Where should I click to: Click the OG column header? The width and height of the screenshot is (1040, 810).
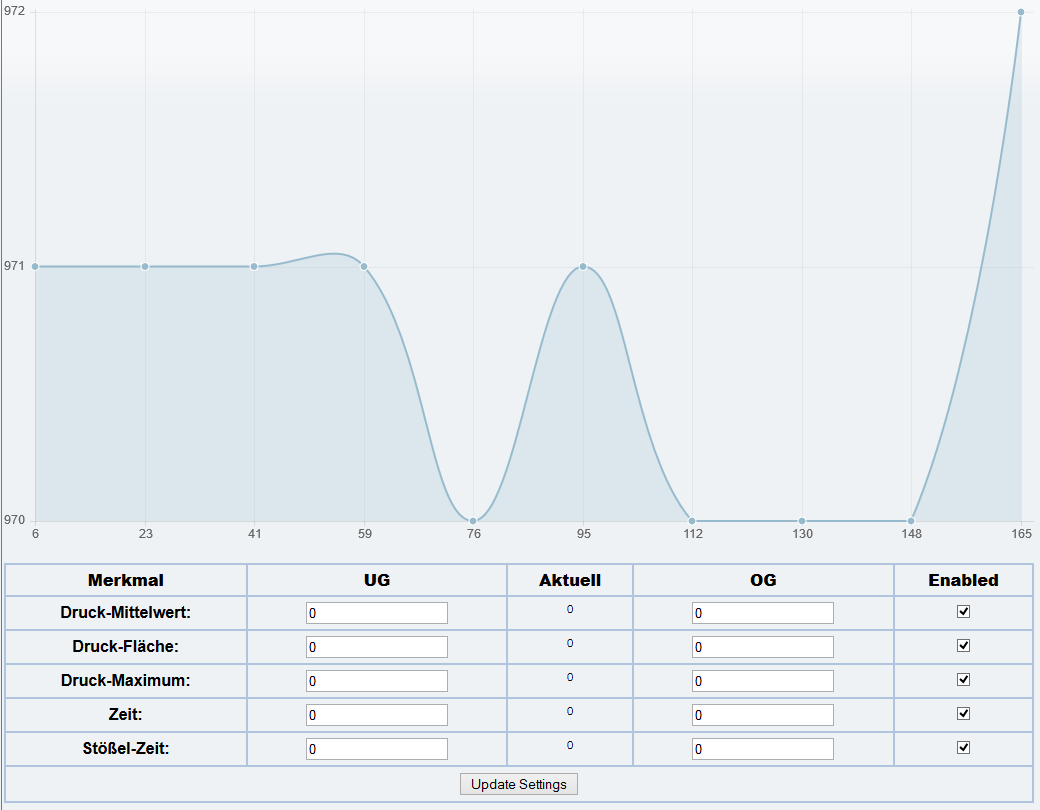coord(763,580)
